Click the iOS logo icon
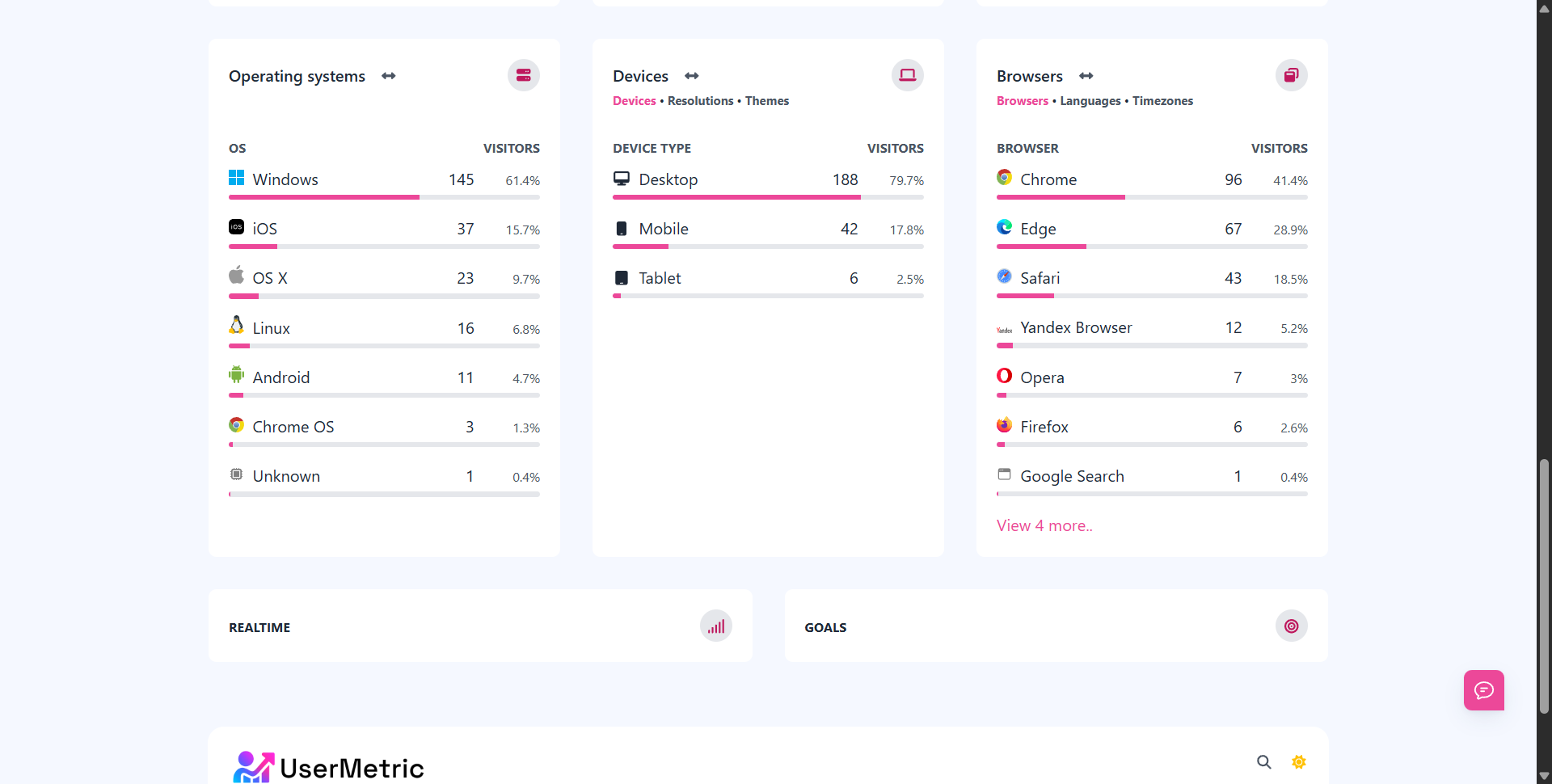The image size is (1552, 784). [236, 227]
